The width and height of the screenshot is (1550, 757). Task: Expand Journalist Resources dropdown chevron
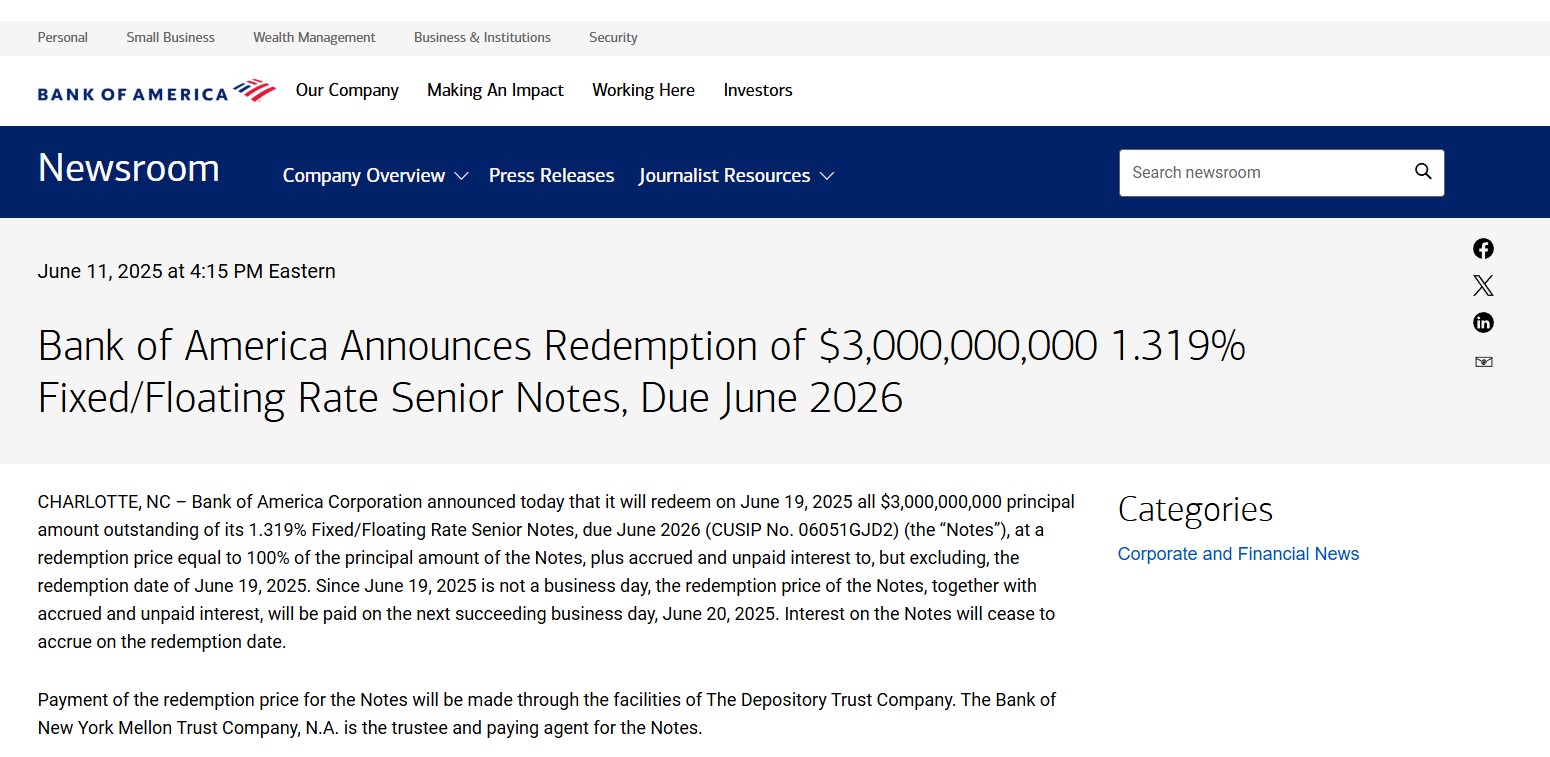827,176
